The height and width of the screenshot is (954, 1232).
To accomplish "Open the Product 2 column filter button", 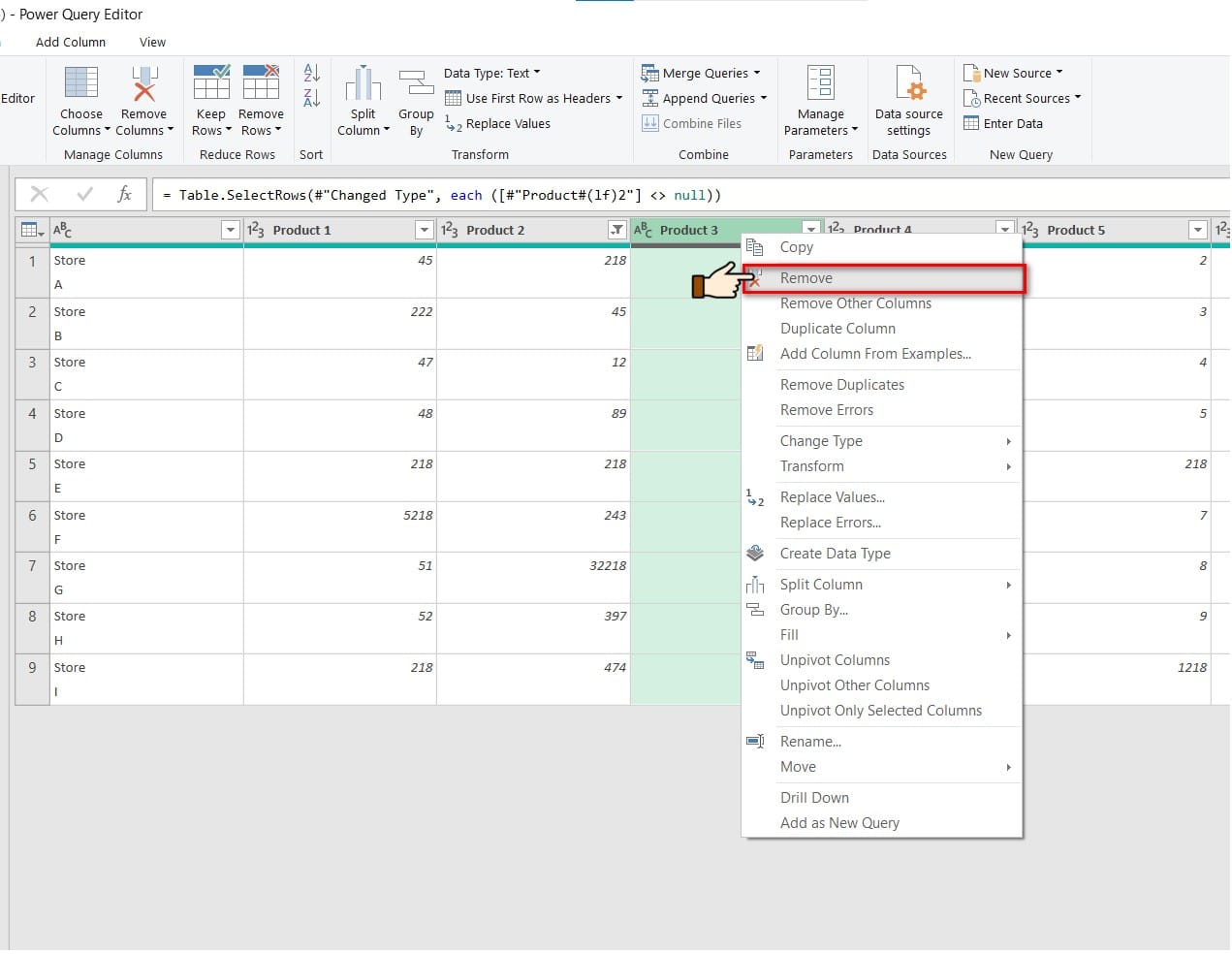I will point(616,230).
